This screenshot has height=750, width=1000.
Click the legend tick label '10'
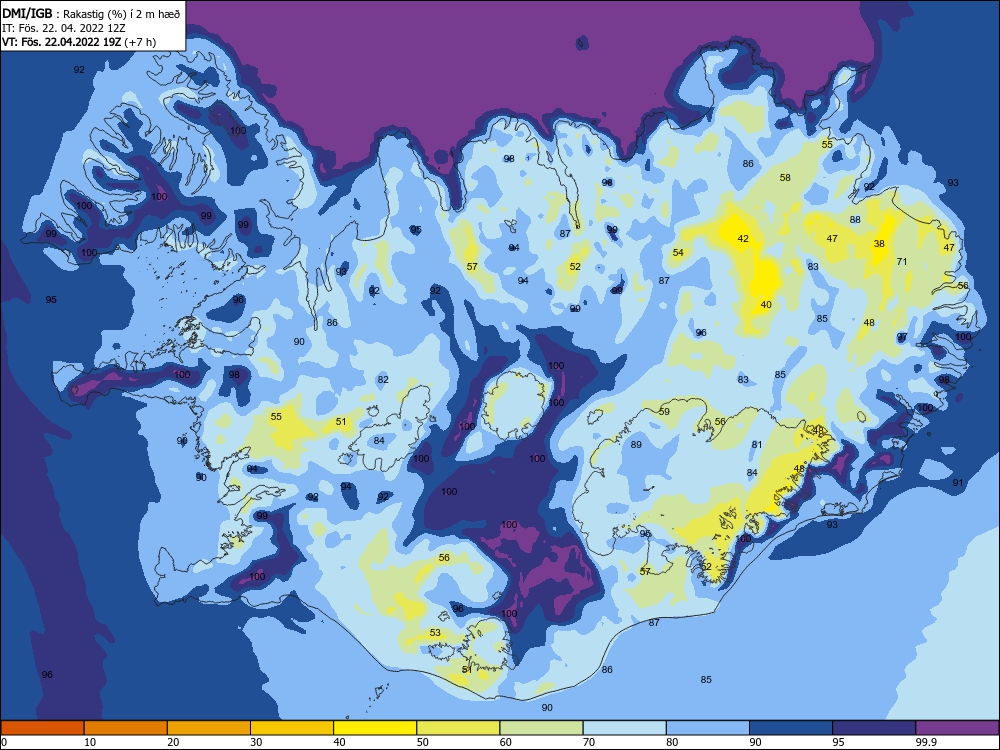coord(90,742)
